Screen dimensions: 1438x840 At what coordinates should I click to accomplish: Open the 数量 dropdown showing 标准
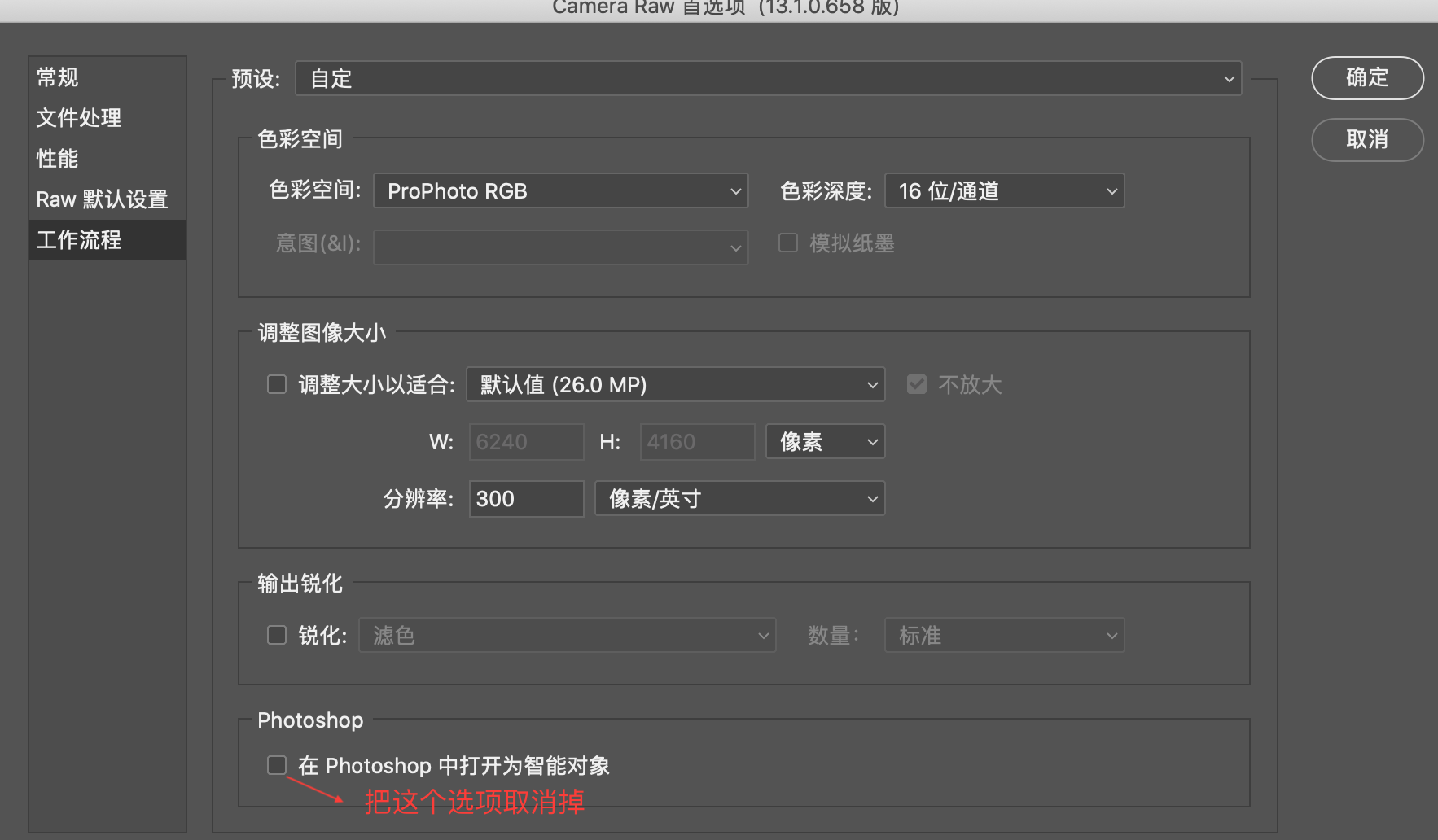(x=1004, y=635)
